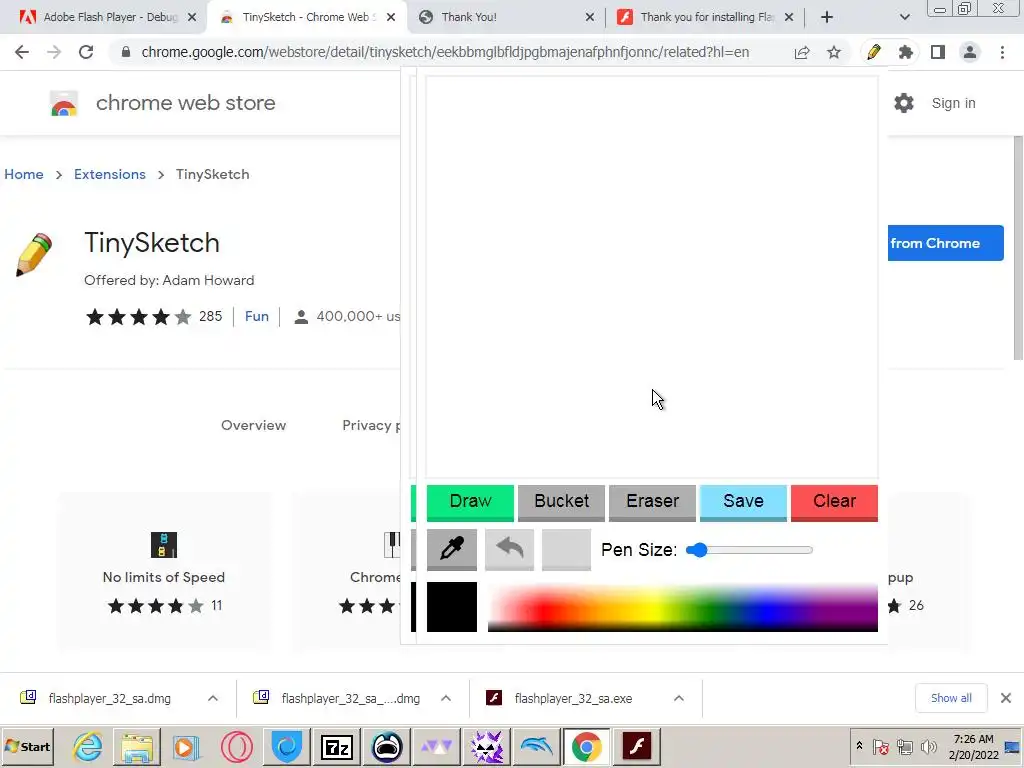1024x768 pixels.
Task: Open the web store settings gear
Action: point(904,103)
